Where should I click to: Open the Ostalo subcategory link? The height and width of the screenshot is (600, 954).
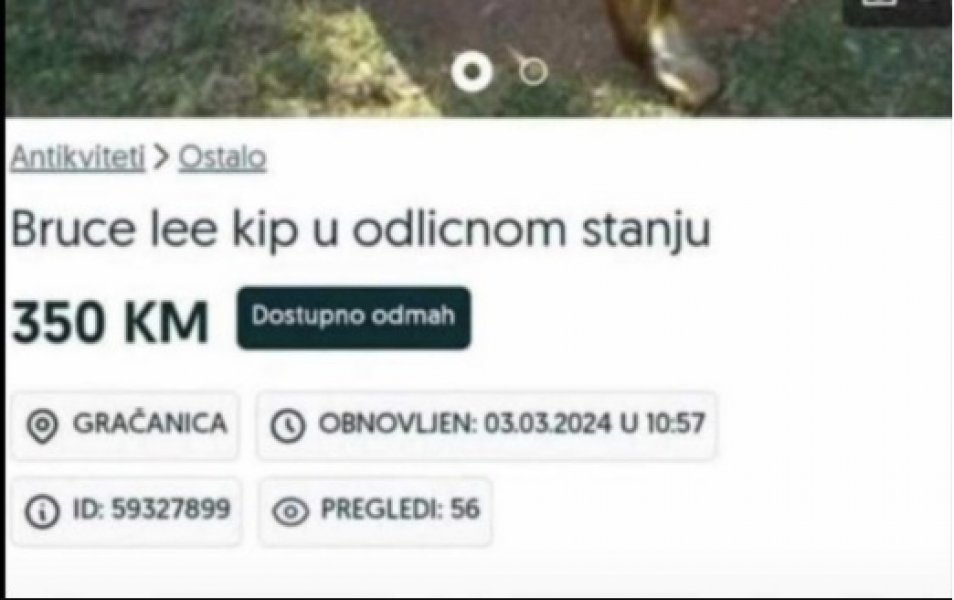pyautogui.click(x=222, y=158)
